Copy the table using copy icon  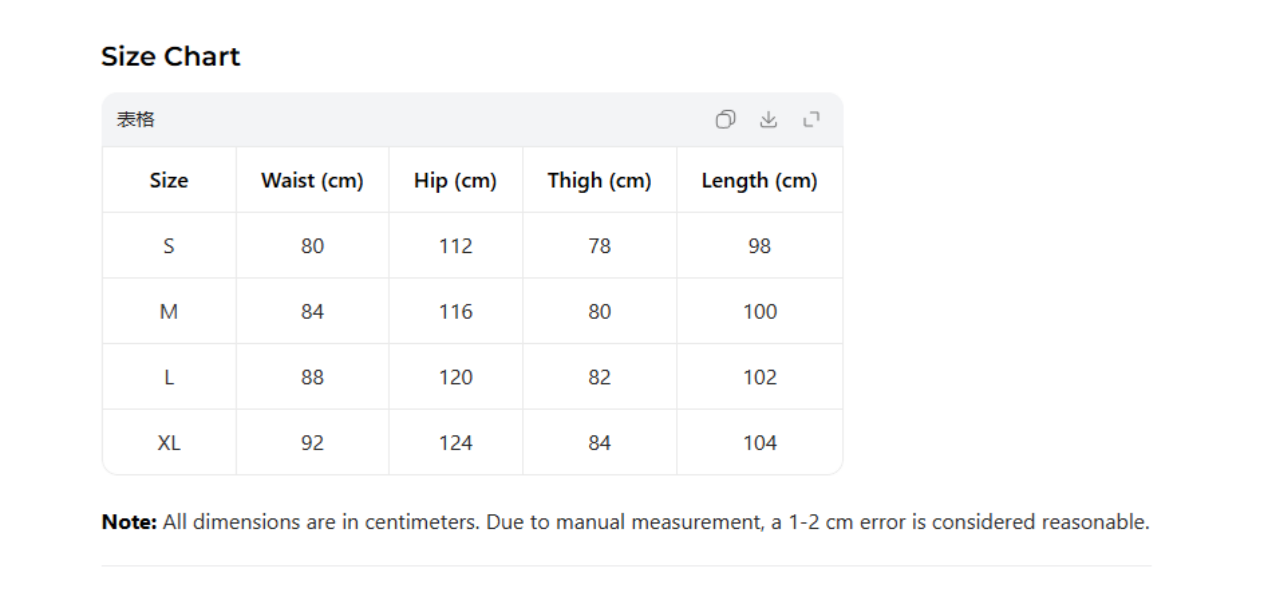pyautogui.click(x=725, y=120)
